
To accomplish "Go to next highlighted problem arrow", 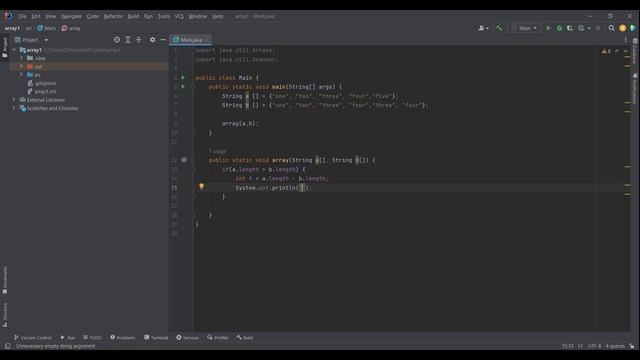I will click(x=625, y=51).
